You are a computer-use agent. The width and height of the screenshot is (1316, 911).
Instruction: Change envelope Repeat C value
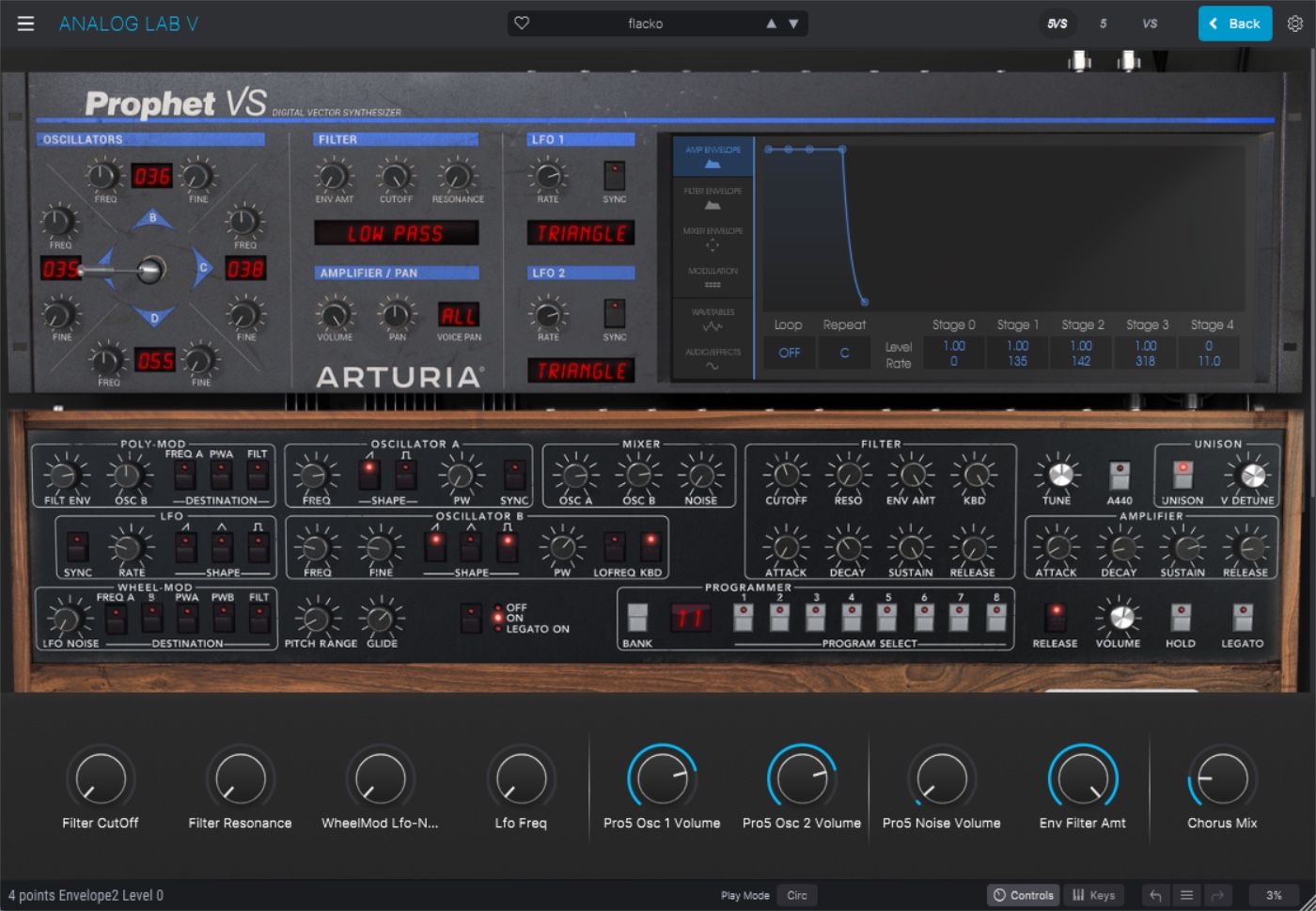click(x=843, y=353)
